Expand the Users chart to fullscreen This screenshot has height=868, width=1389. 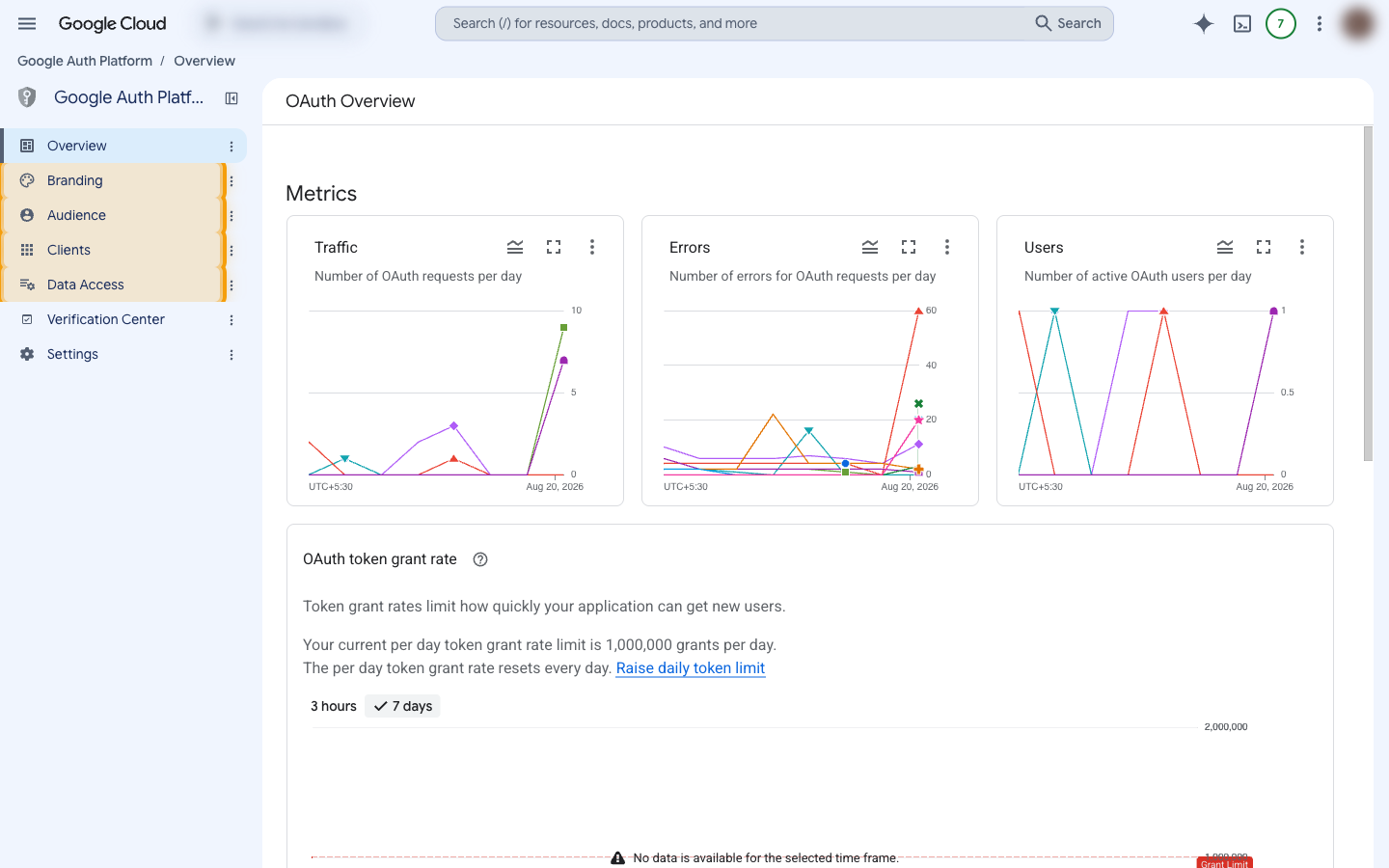[1264, 247]
